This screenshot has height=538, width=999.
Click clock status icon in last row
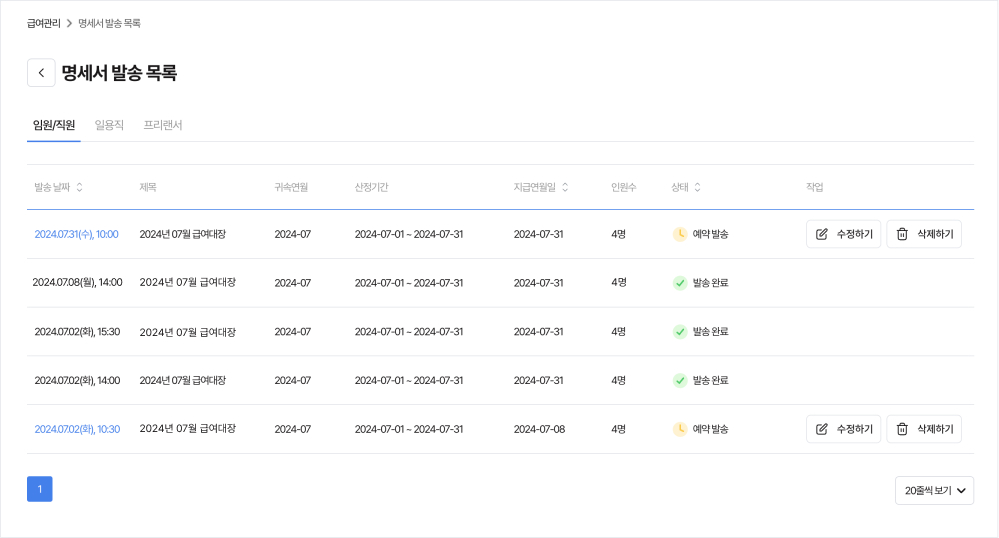tap(680, 429)
